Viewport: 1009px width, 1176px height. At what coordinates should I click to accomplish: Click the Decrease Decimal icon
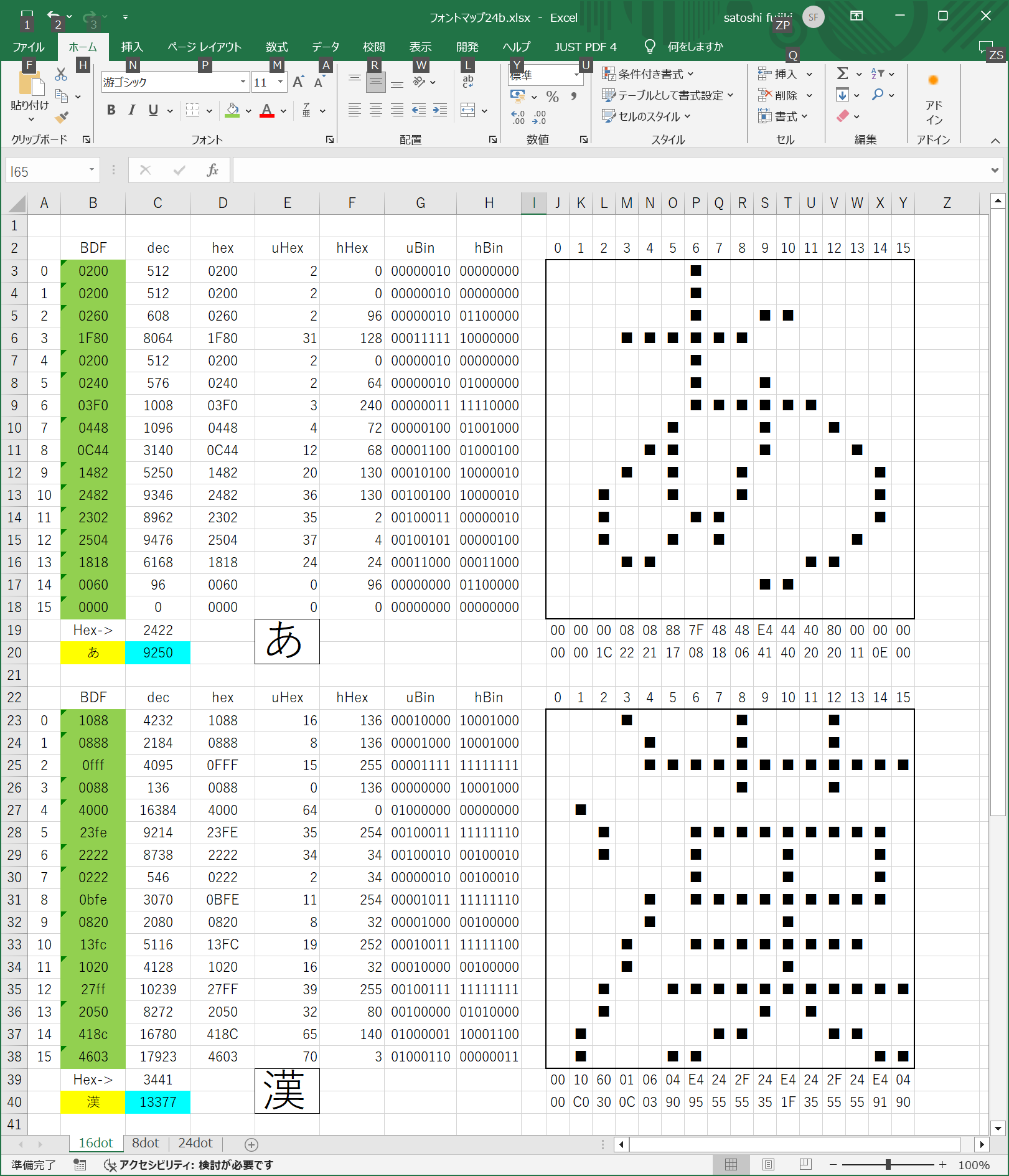(x=540, y=117)
